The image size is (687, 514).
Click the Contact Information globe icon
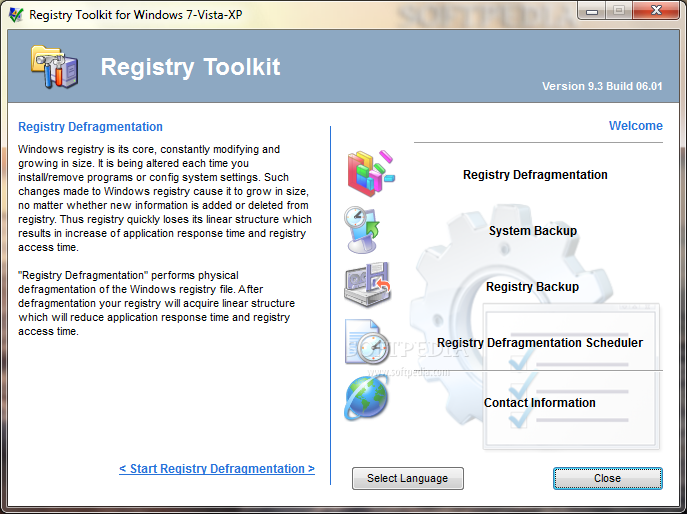point(366,398)
